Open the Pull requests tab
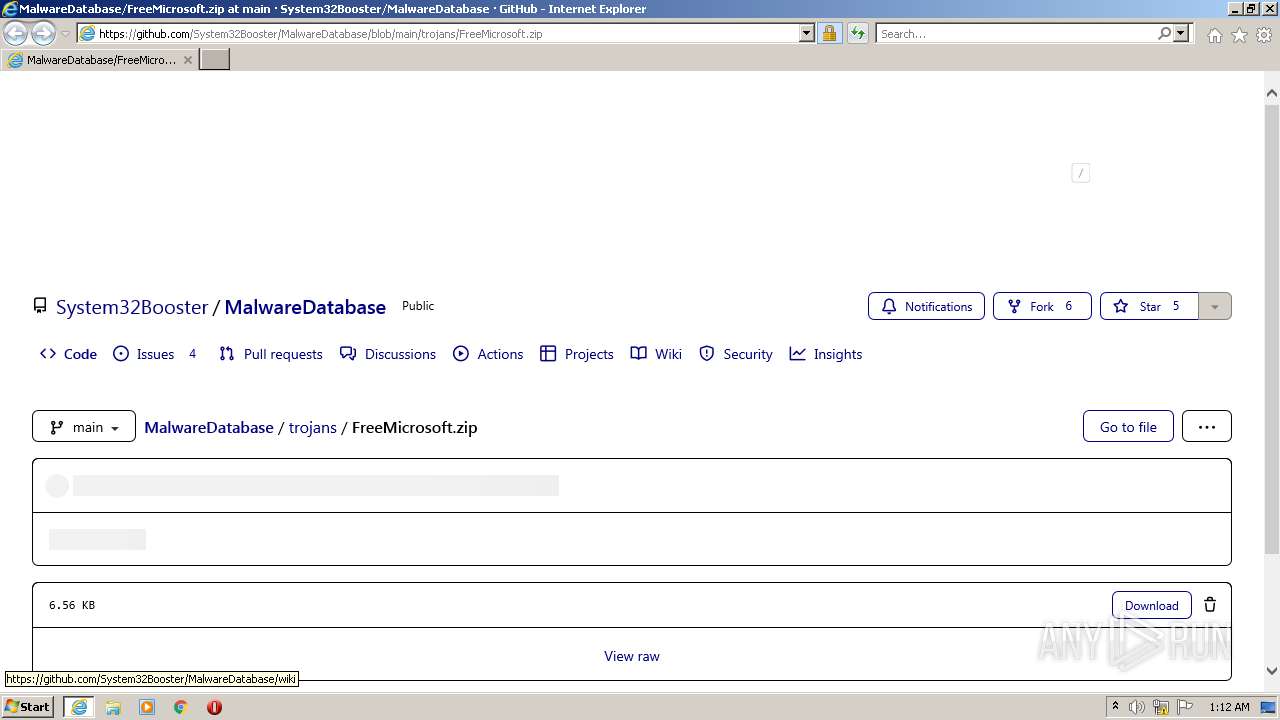 [x=271, y=354]
